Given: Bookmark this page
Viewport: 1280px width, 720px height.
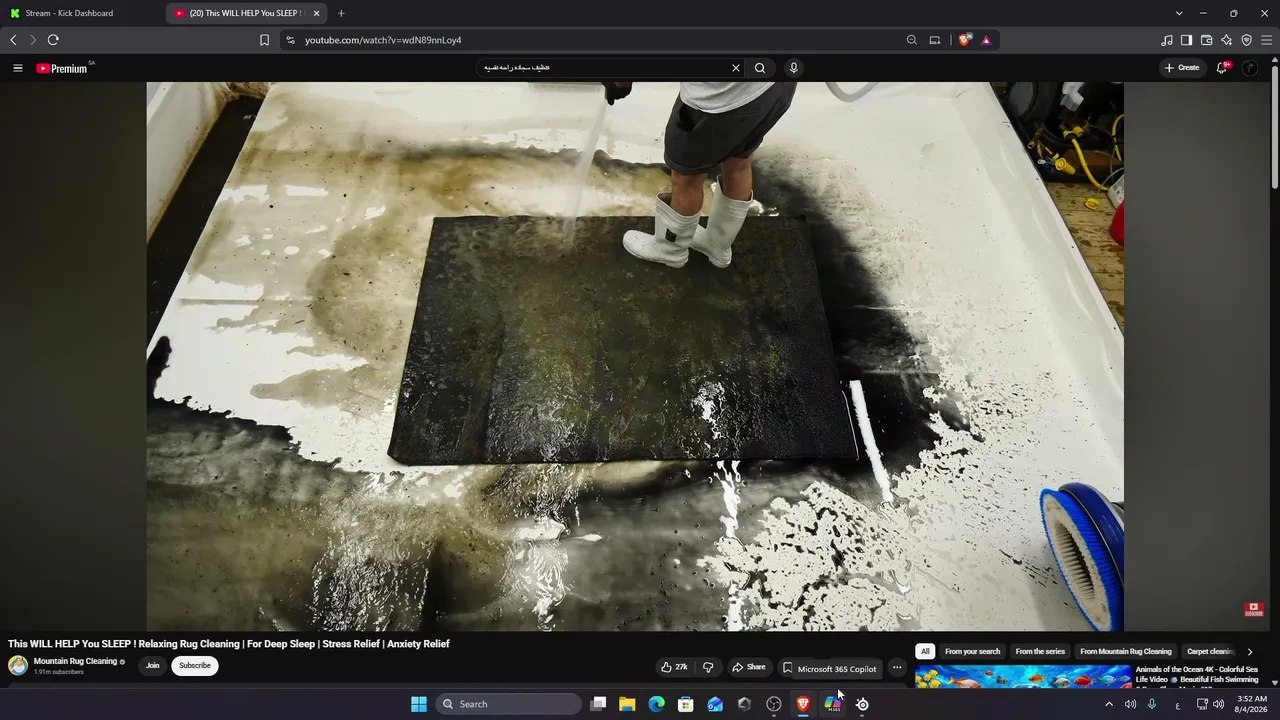Looking at the screenshot, I should click(264, 40).
